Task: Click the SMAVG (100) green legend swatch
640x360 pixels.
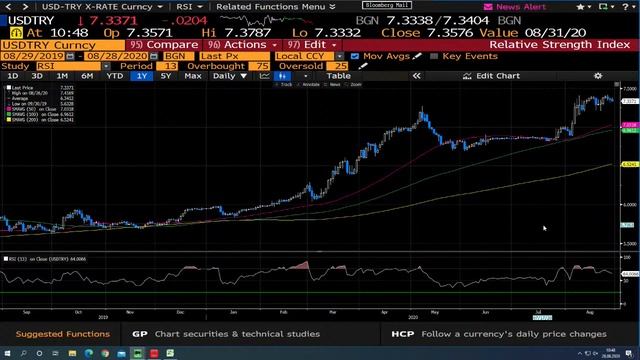Action: pos(9,115)
